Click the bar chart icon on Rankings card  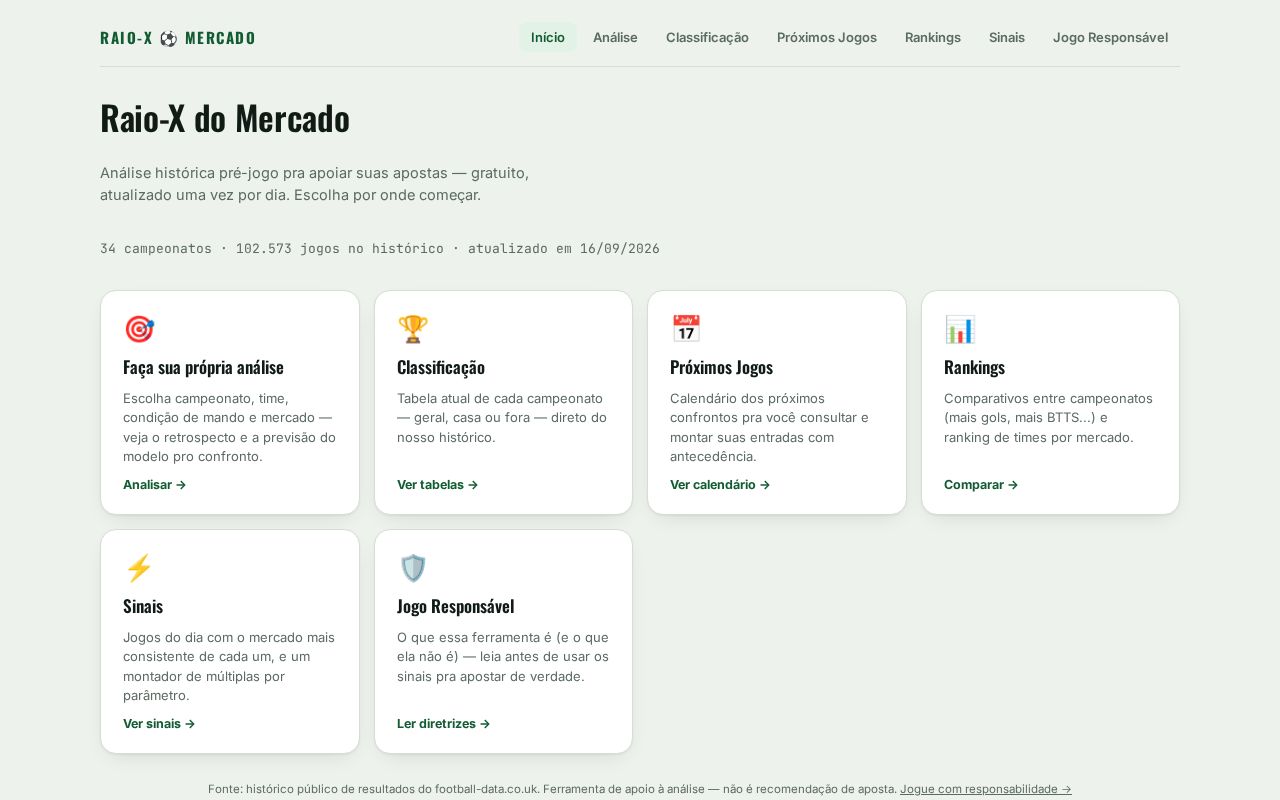pos(960,329)
